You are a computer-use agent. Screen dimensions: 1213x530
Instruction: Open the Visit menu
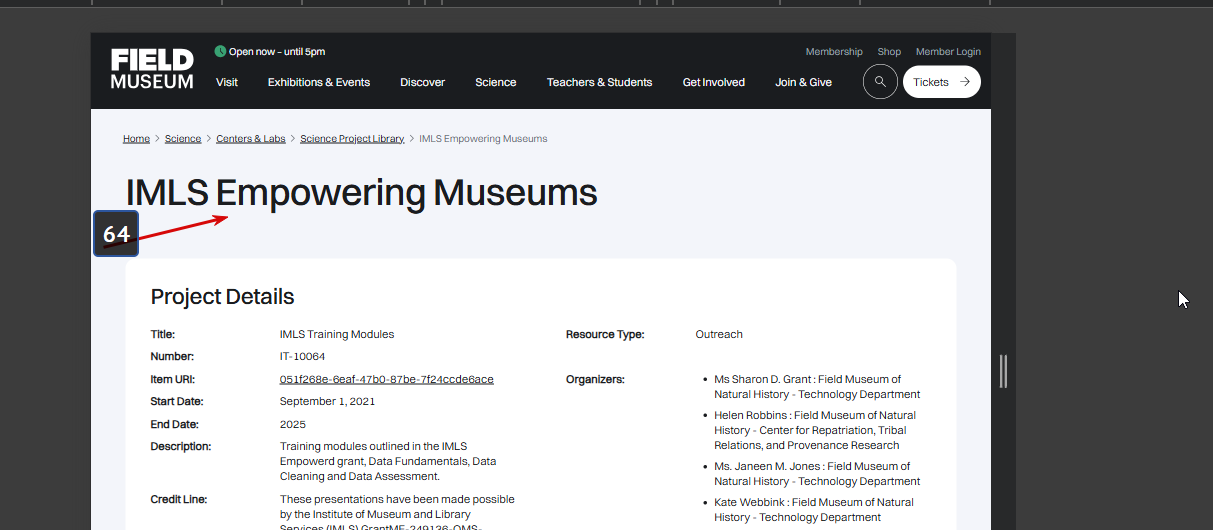(x=227, y=82)
